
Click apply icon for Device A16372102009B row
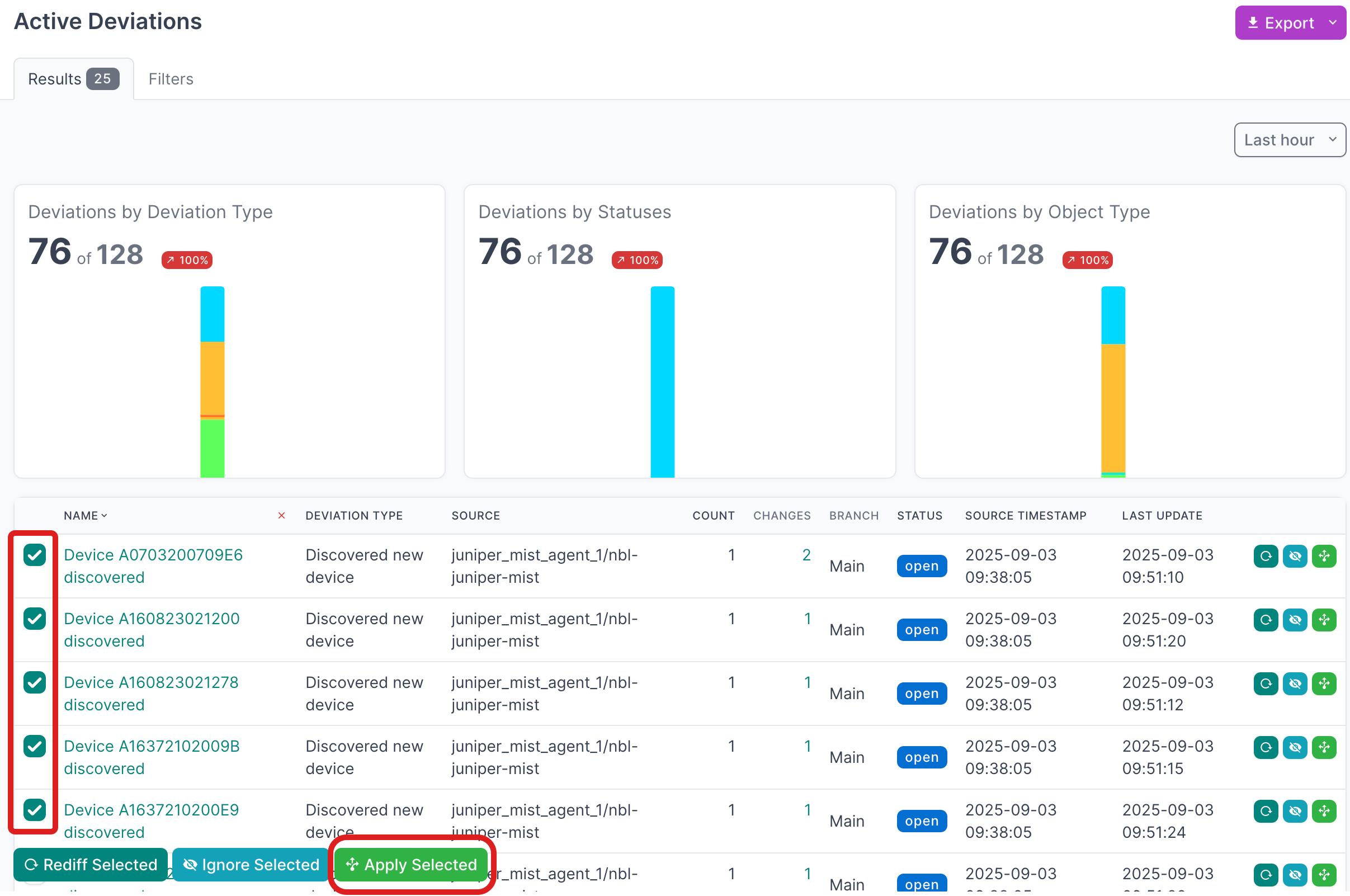(x=1324, y=747)
